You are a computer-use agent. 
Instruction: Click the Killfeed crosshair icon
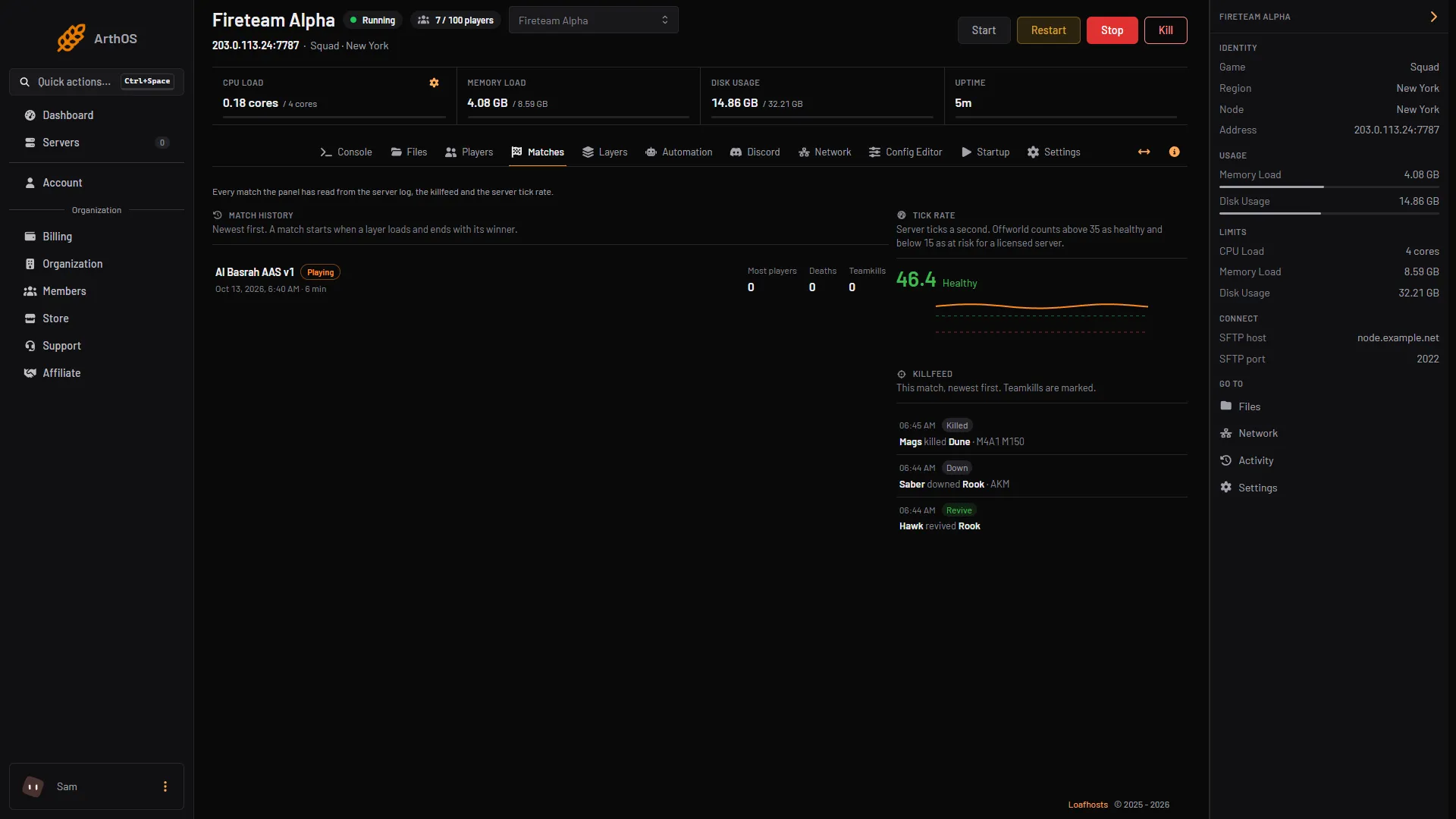click(x=902, y=374)
